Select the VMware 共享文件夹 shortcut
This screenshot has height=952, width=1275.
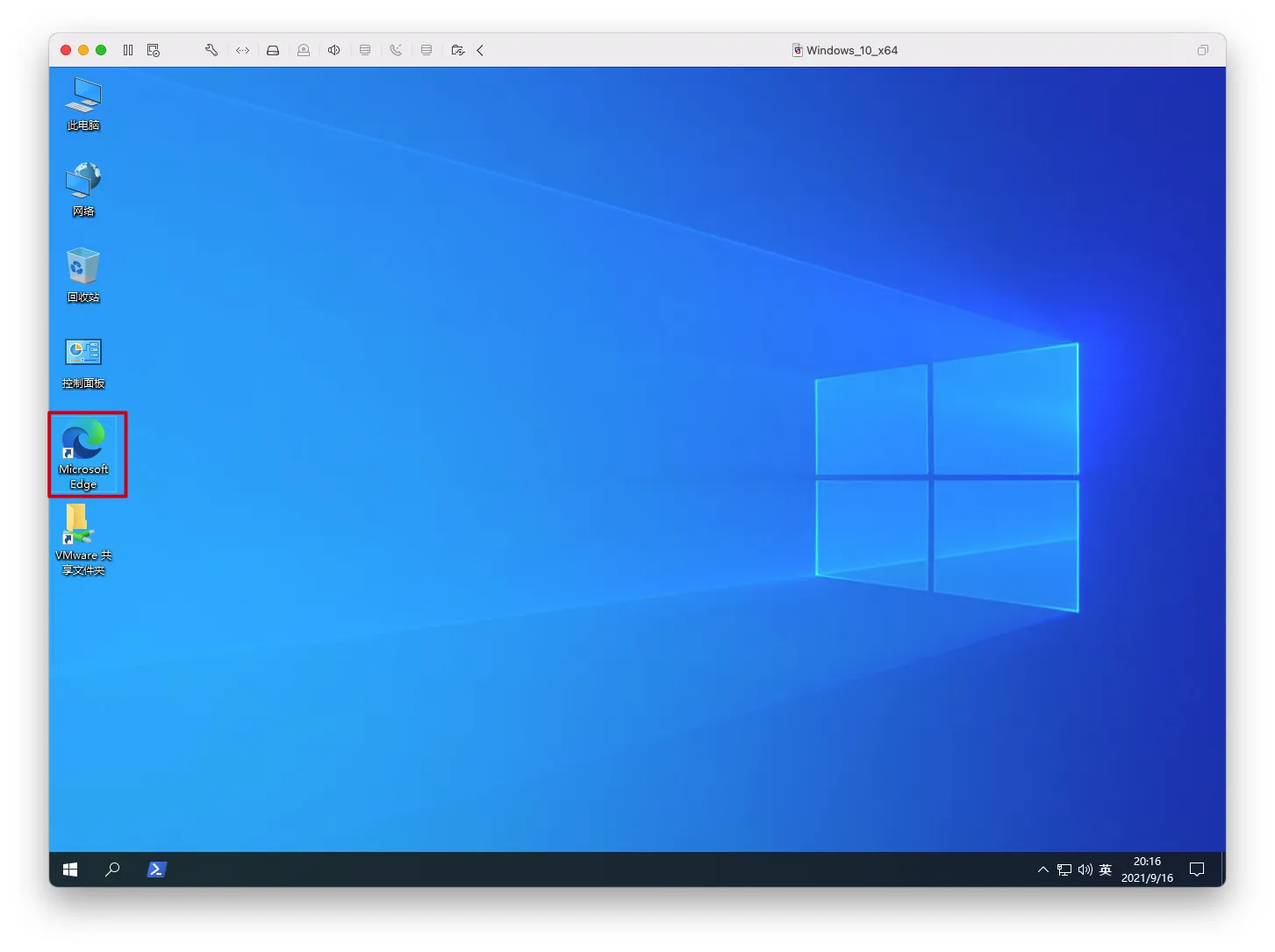(x=83, y=540)
